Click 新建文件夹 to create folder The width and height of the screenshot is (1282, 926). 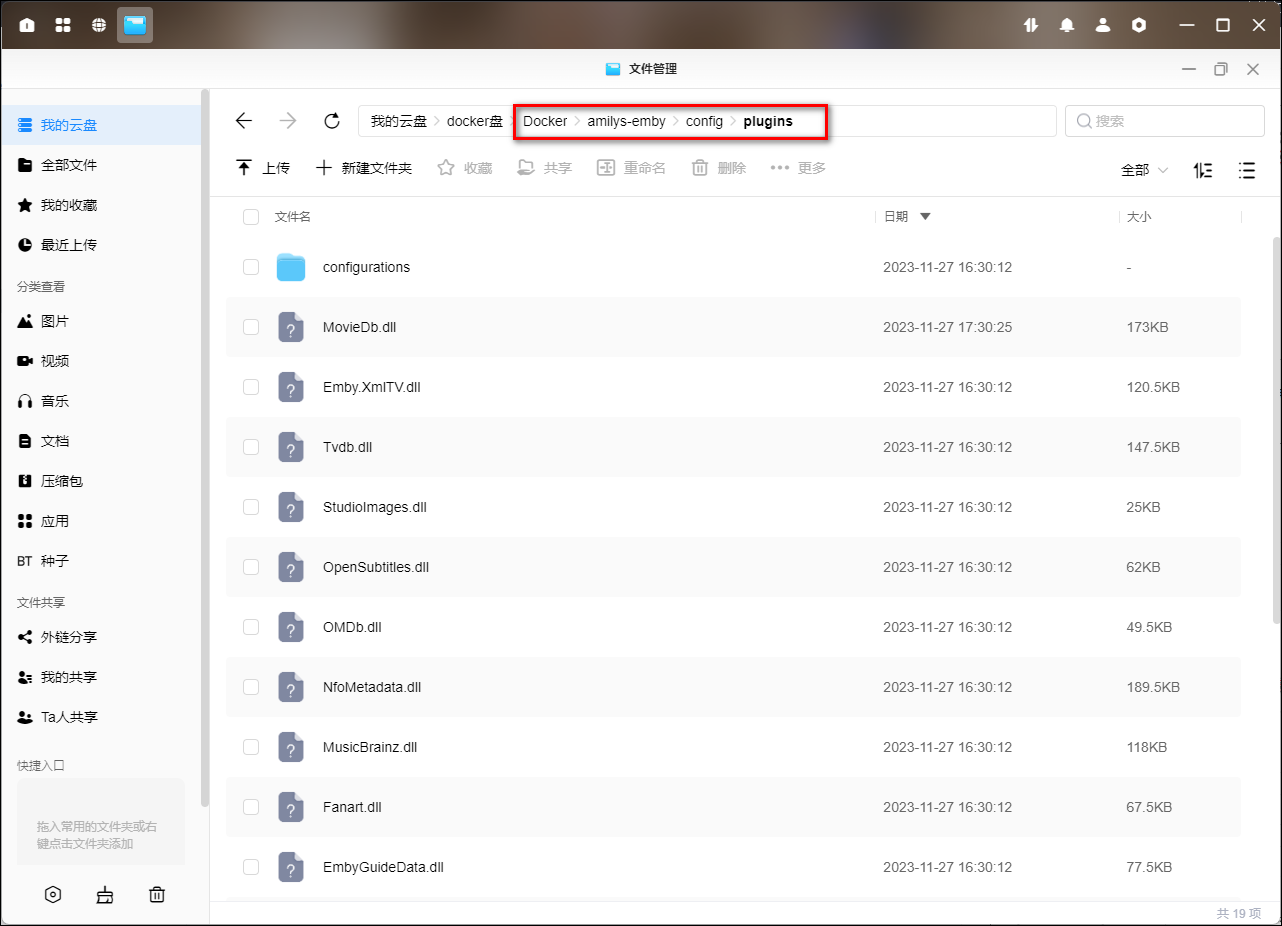[364, 168]
